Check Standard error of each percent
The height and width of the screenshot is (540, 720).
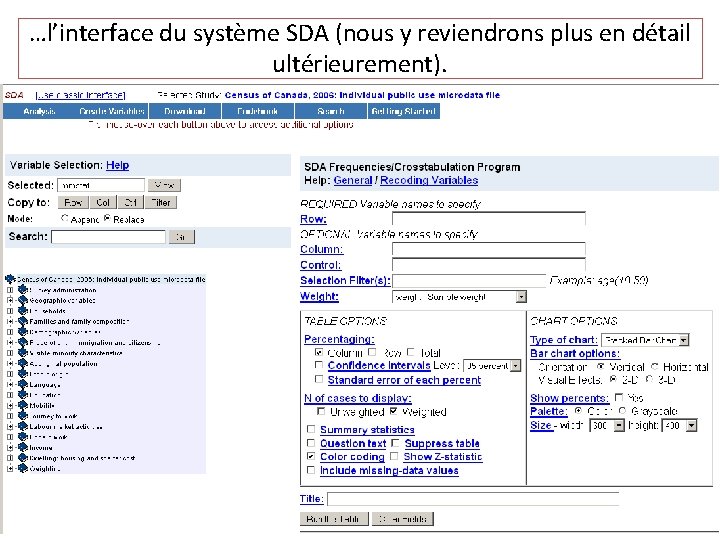[x=319, y=379]
